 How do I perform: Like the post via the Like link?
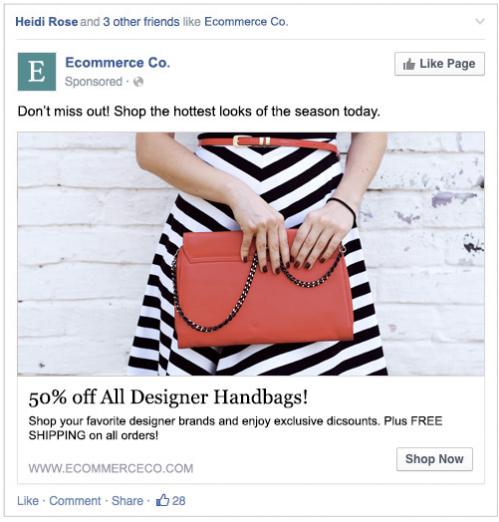pos(28,501)
